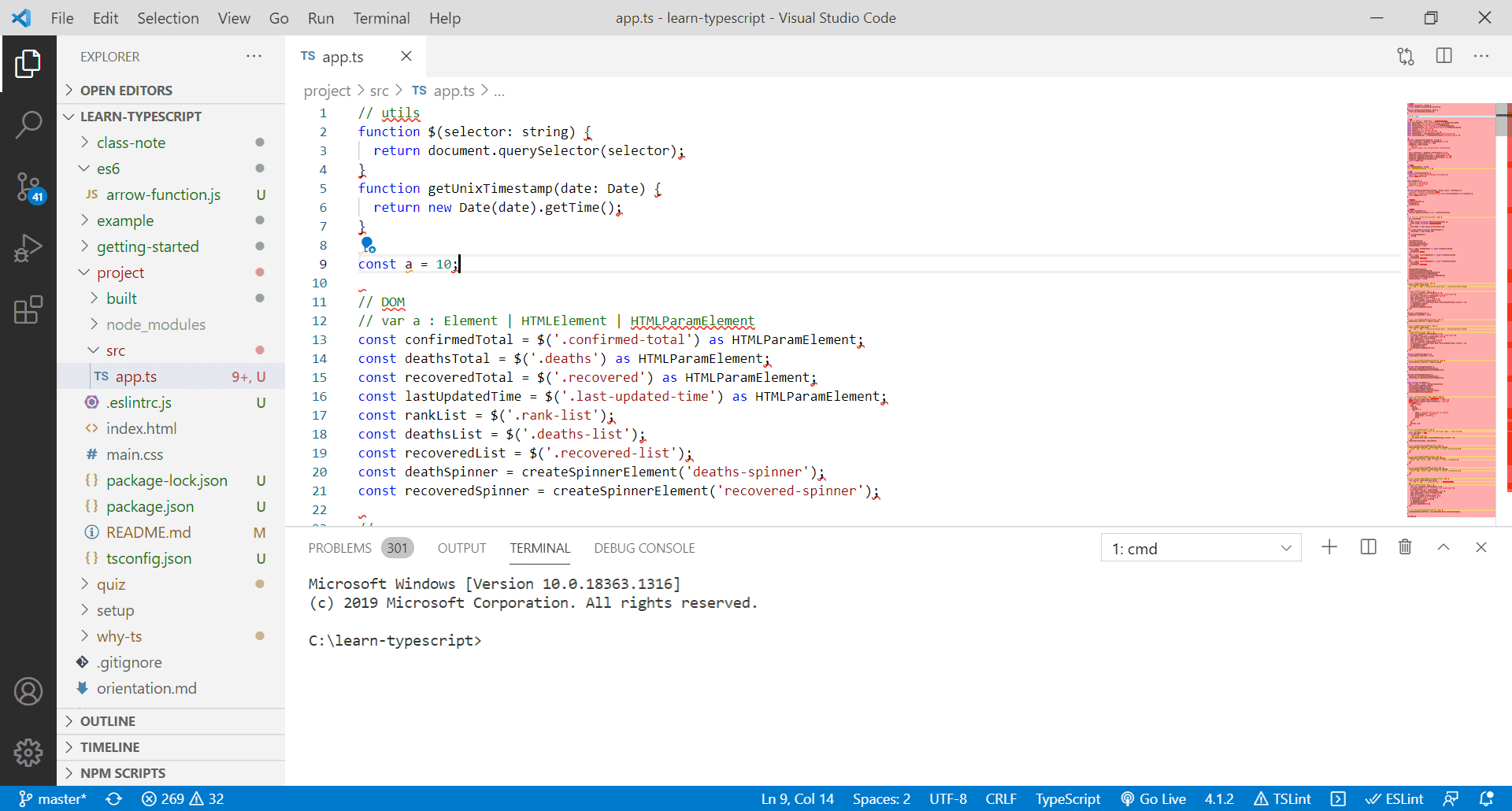
Task: Toggle ESLint in status bar
Action: pyautogui.click(x=1395, y=798)
